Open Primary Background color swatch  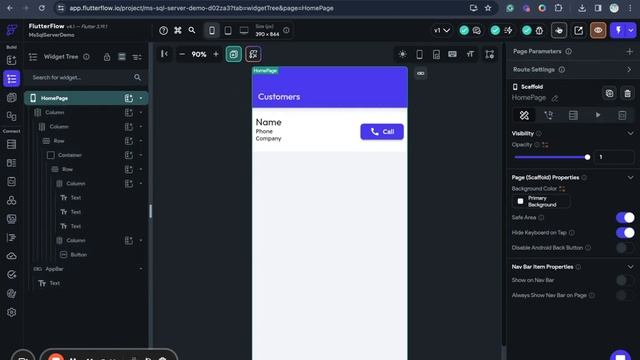[x=541, y=201]
